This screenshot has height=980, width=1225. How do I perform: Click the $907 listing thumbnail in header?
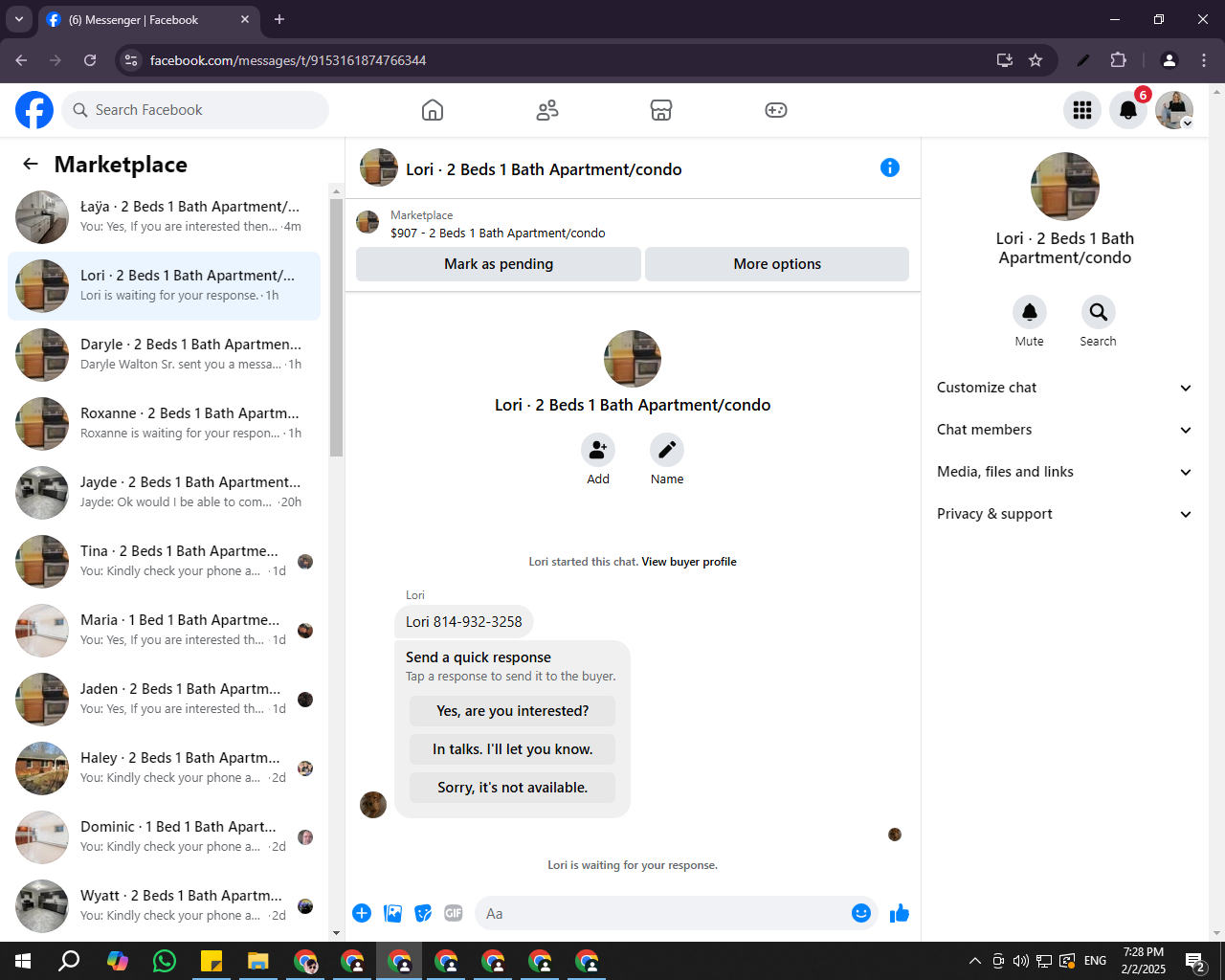click(367, 223)
